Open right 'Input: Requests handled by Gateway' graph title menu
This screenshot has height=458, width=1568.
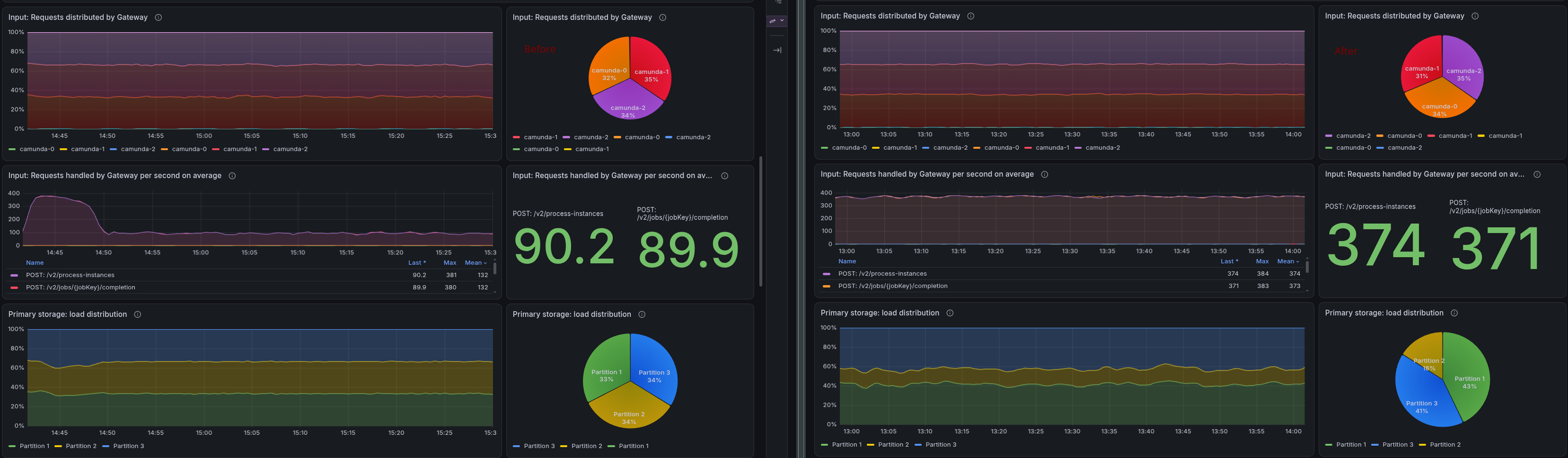click(x=927, y=175)
